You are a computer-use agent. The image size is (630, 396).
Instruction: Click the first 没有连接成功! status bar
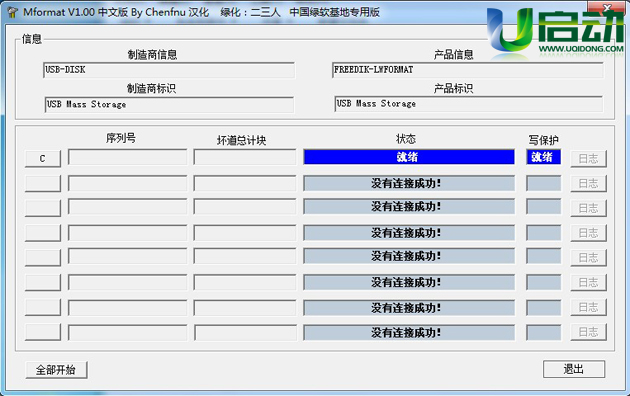click(409, 184)
